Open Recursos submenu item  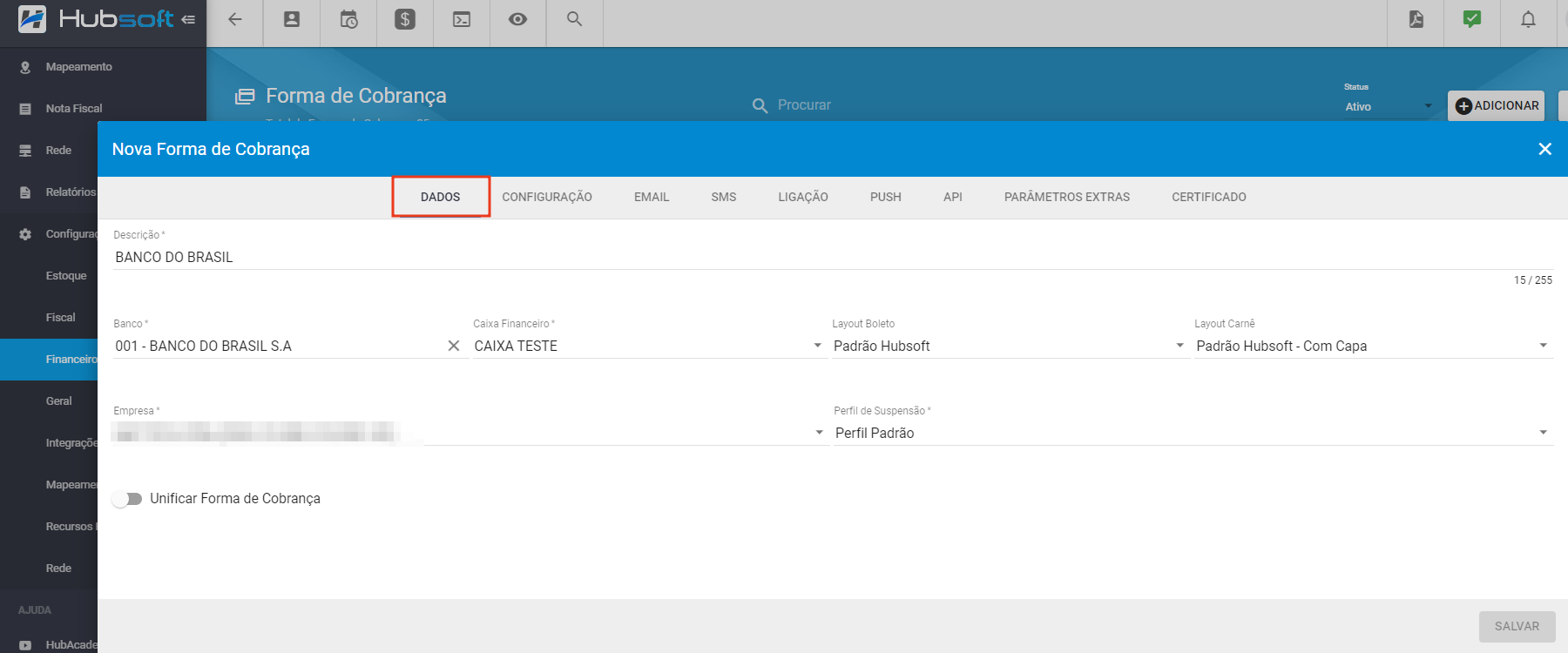click(x=70, y=527)
